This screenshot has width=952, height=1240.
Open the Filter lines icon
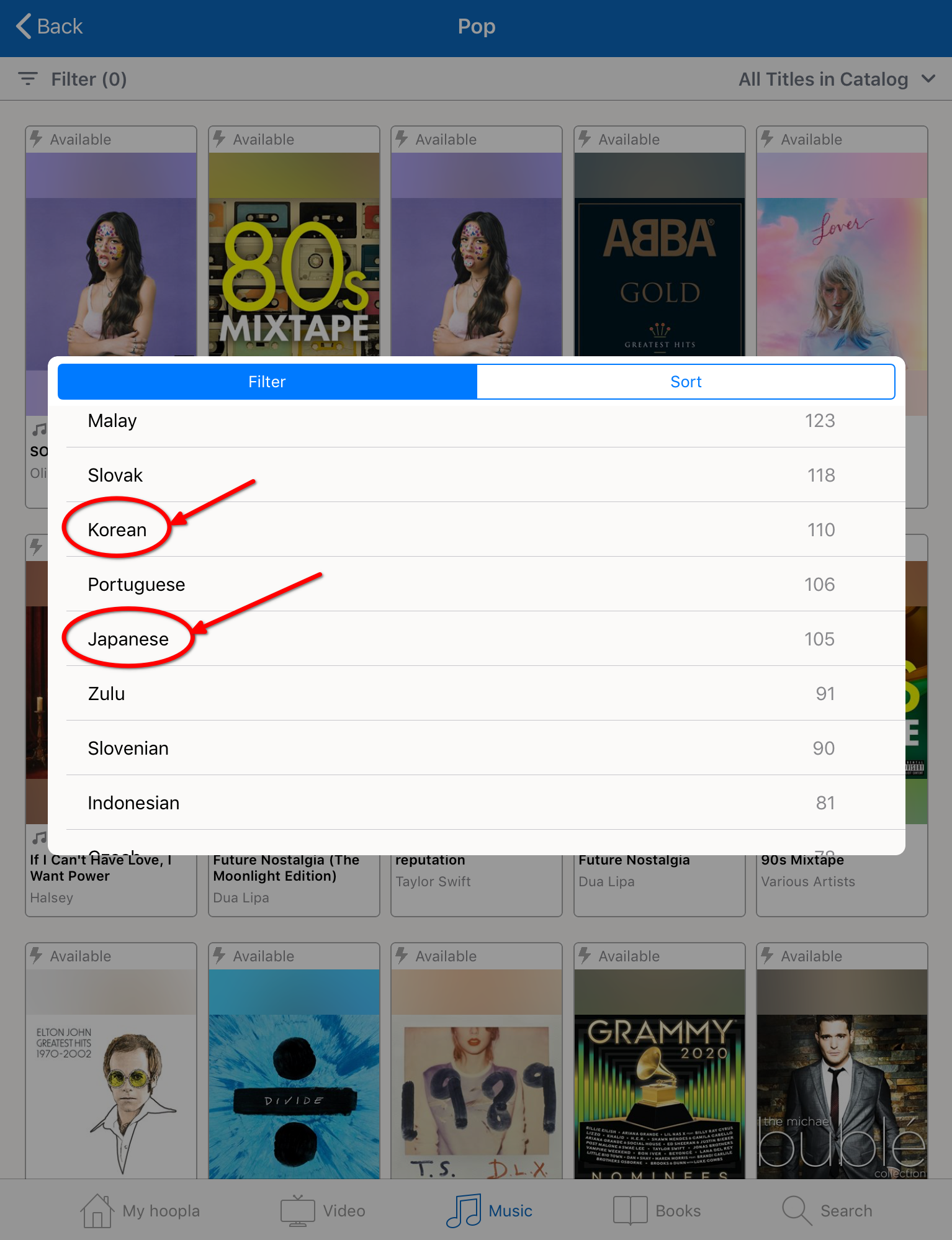(28, 79)
